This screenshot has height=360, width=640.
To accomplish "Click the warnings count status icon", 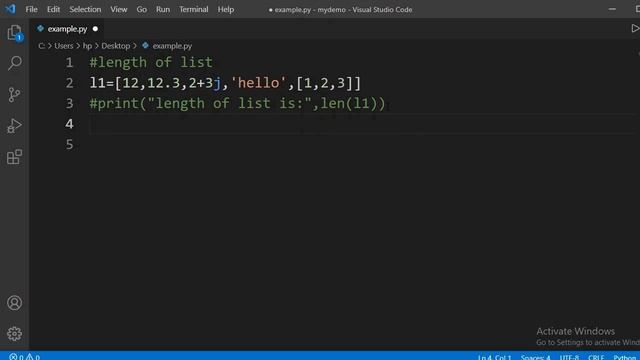I will click(x=33, y=357).
